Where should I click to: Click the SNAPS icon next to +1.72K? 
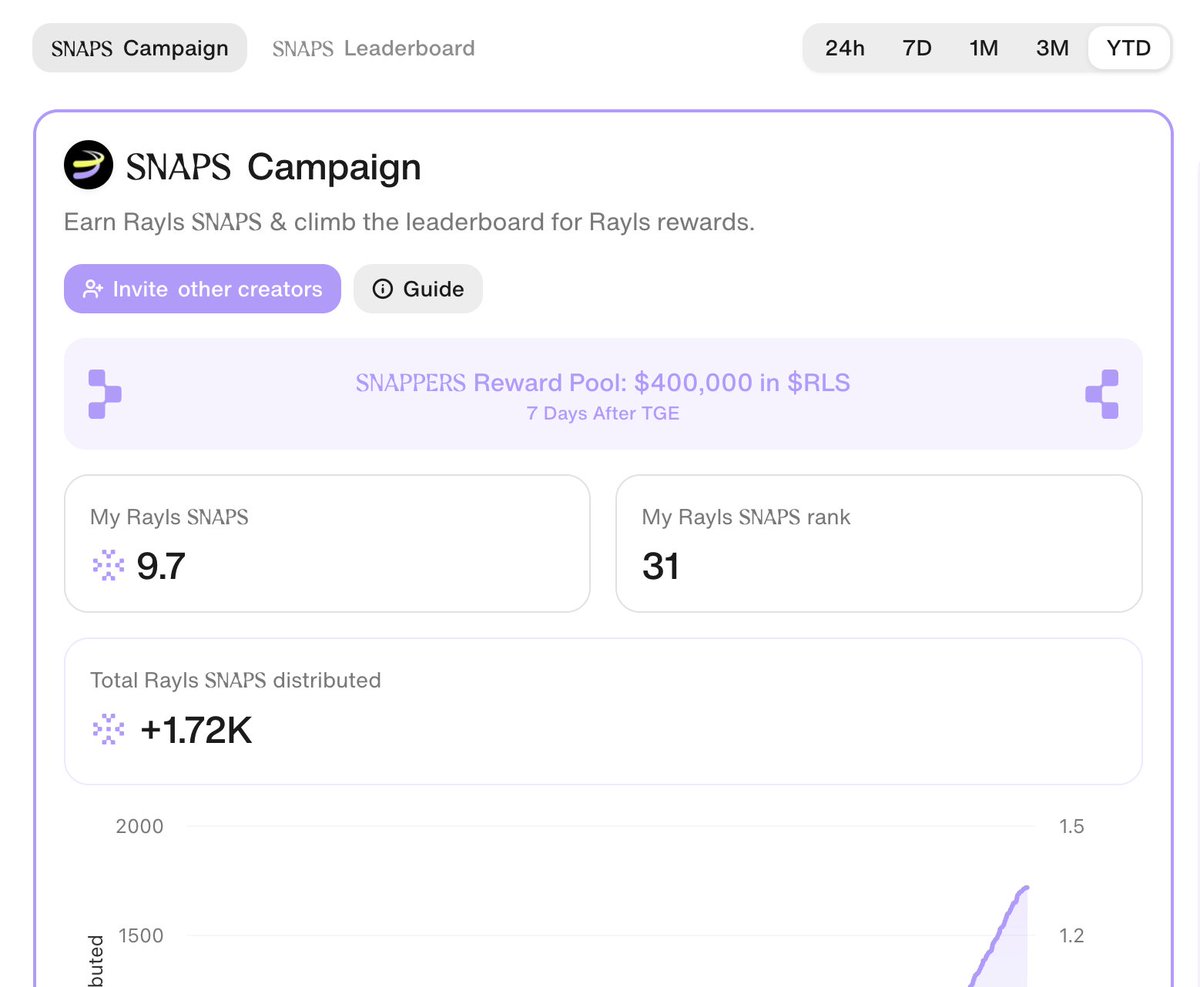[108, 730]
